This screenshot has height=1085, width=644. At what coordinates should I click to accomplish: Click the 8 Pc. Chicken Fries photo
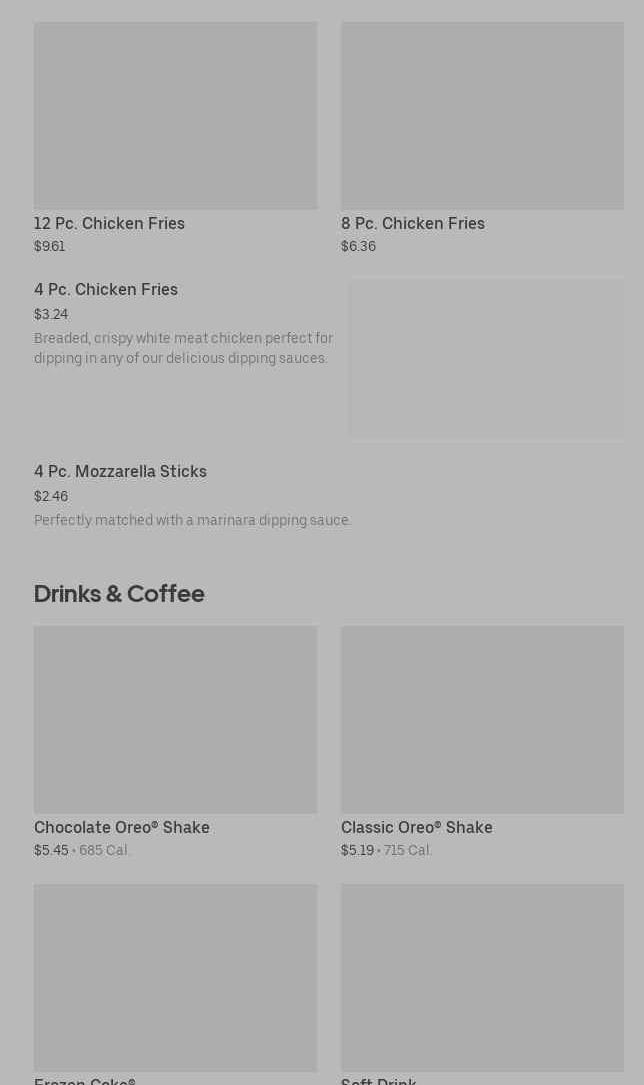[482, 116]
